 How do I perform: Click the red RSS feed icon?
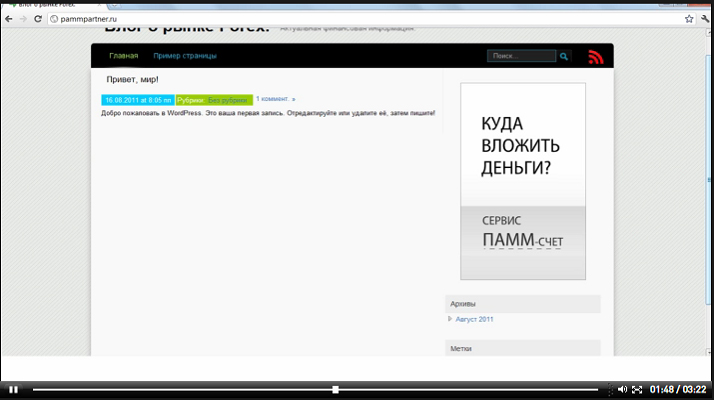(x=596, y=57)
